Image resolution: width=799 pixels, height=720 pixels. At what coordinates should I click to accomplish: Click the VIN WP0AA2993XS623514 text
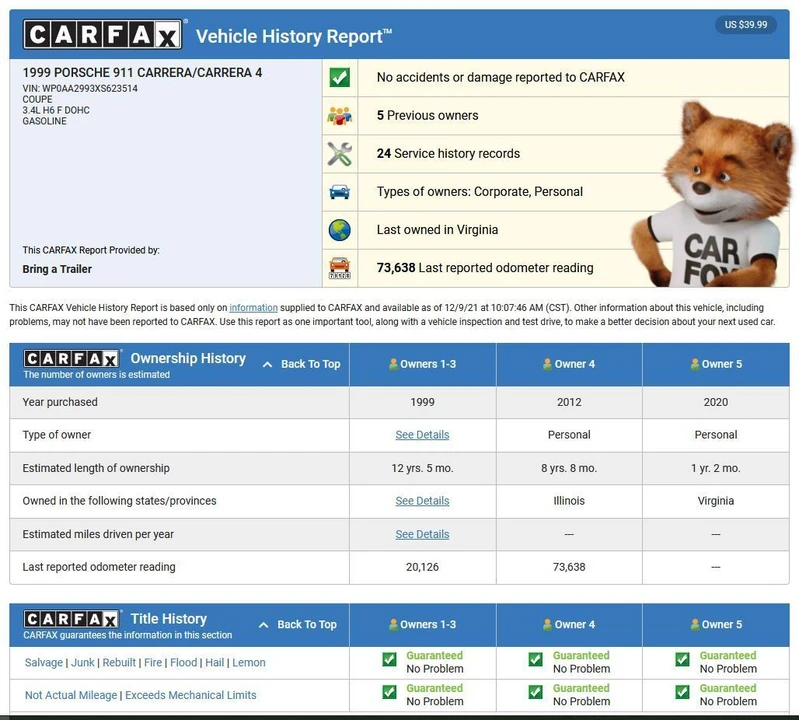80,88
